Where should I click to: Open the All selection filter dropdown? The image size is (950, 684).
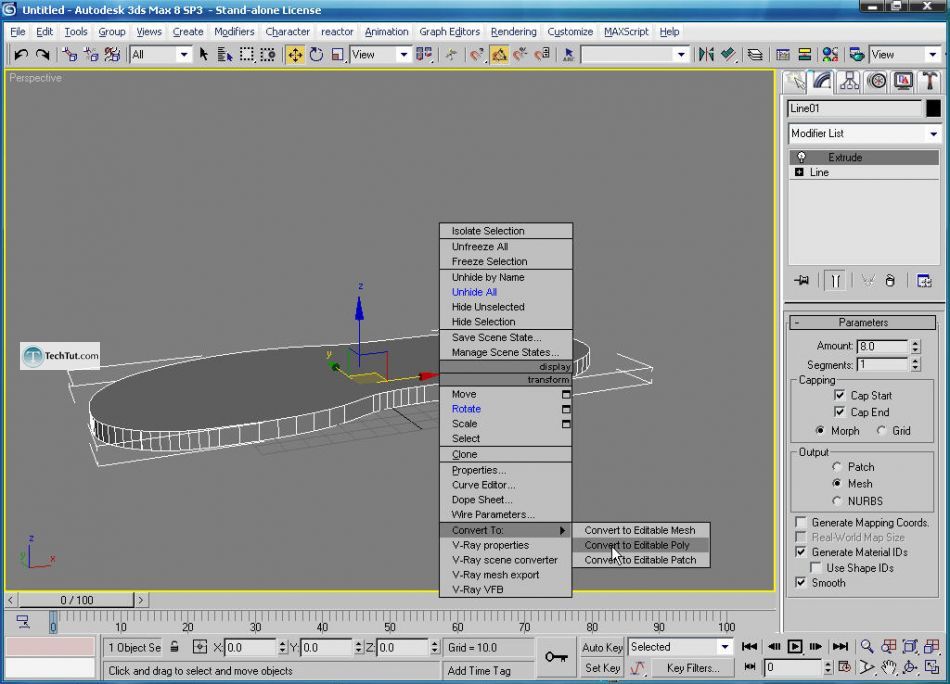[161, 55]
